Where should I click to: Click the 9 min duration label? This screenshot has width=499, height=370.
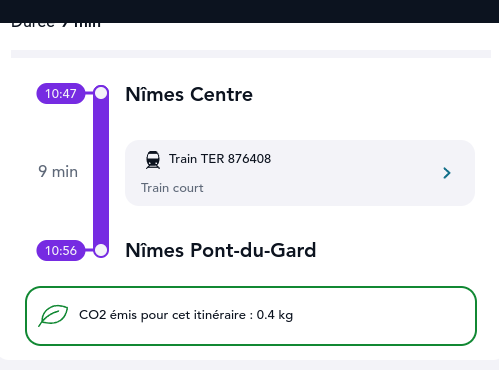pyautogui.click(x=58, y=172)
